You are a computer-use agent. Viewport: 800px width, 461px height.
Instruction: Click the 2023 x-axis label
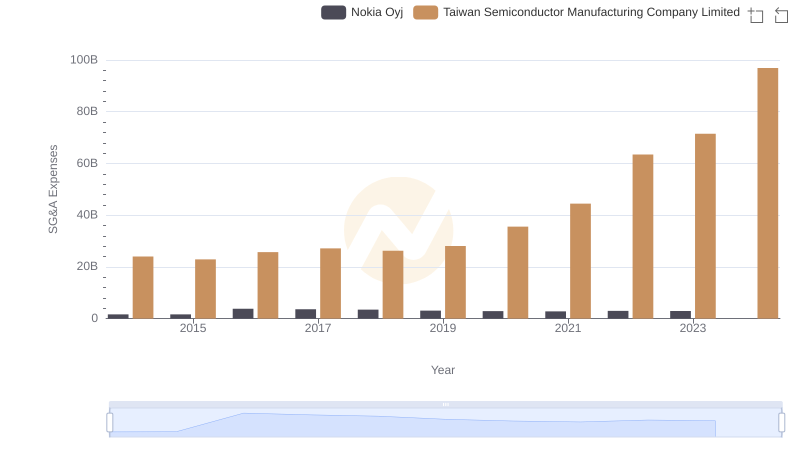693,328
